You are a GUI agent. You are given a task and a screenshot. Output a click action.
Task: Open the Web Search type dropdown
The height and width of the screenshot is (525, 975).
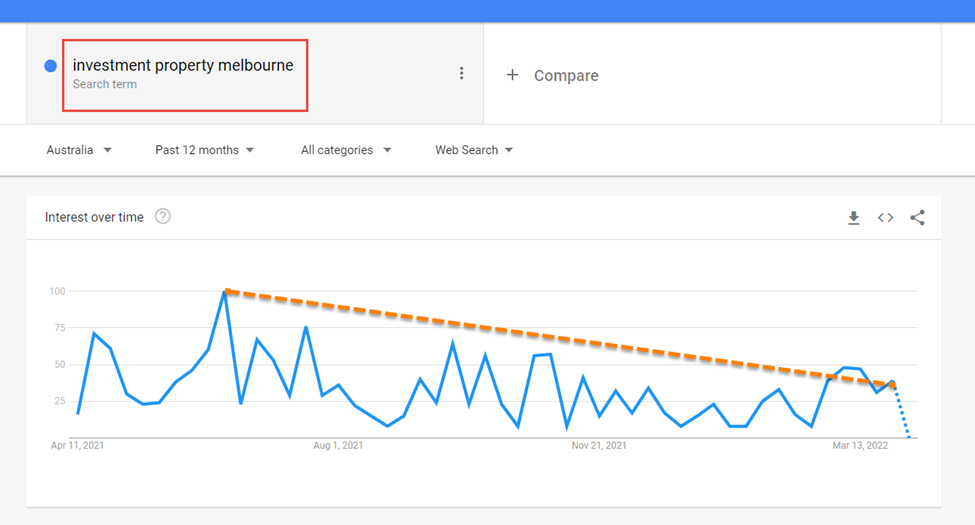click(474, 150)
